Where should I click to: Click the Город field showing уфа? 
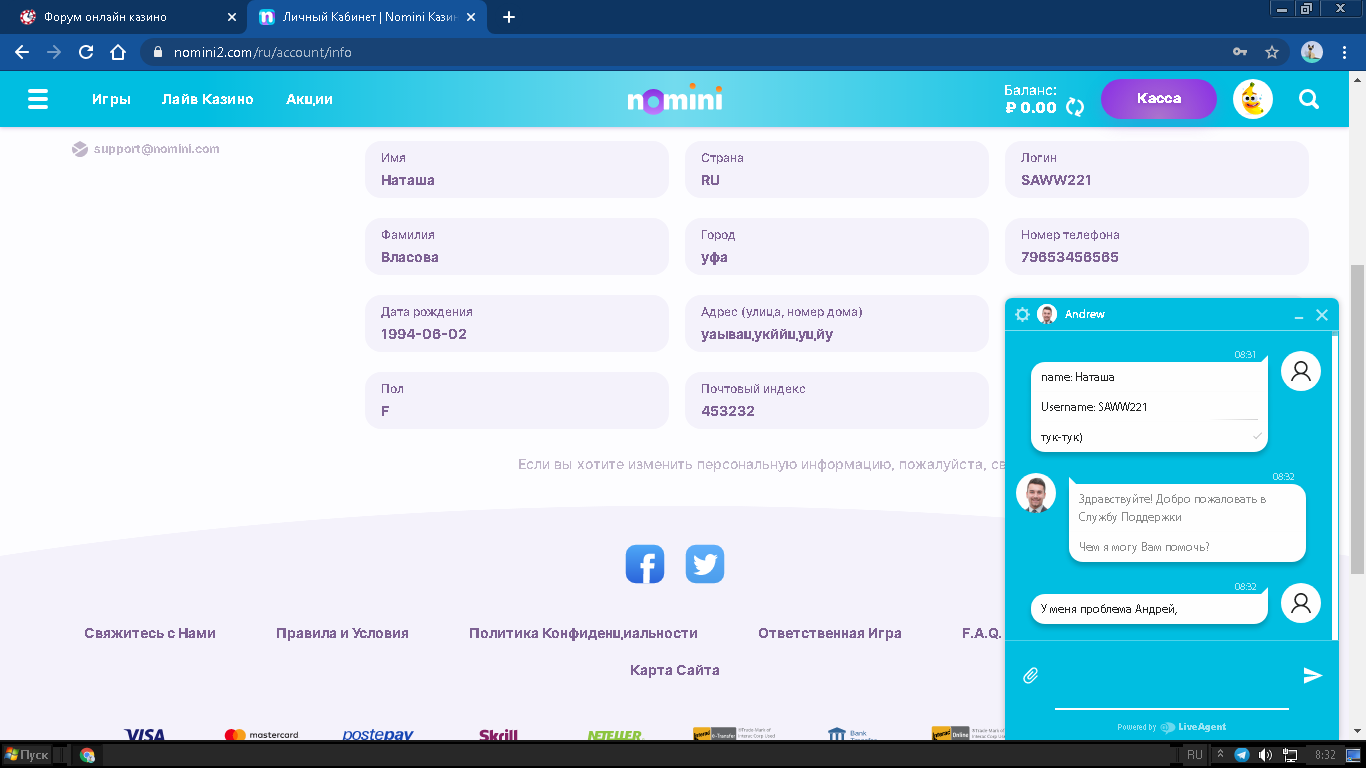837,246
